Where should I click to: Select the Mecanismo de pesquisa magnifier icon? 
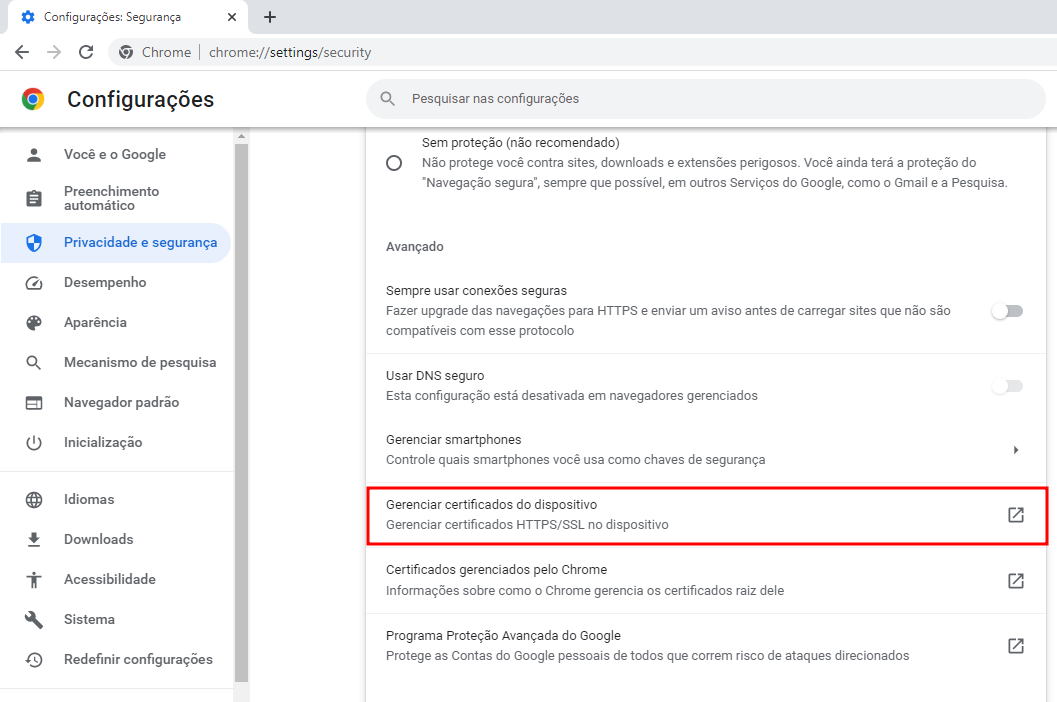click(34, 362)
